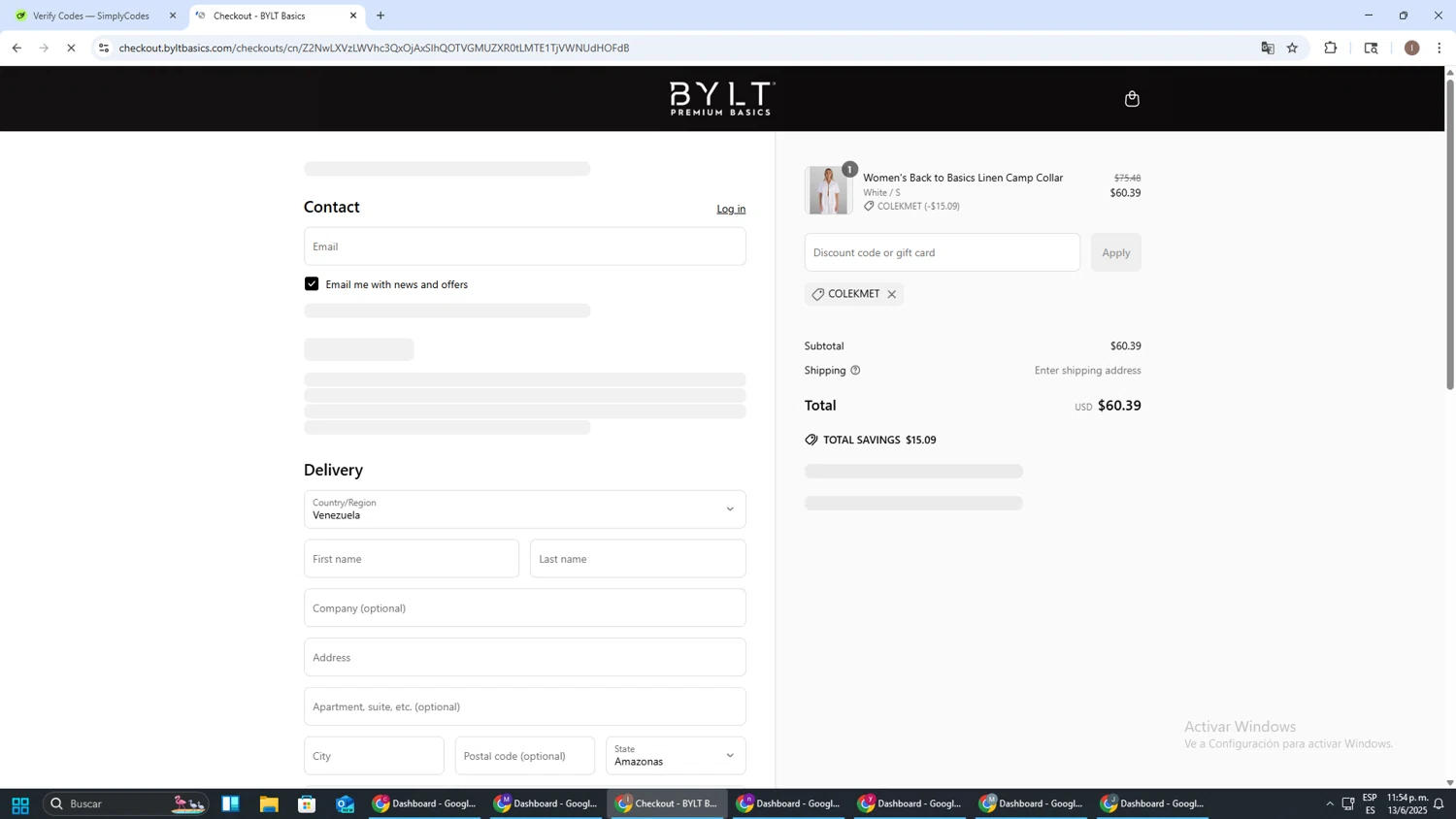The width and height of the screenshot is (1456, 819).
Task: Click the Last name field
Action: pos(638,559)
